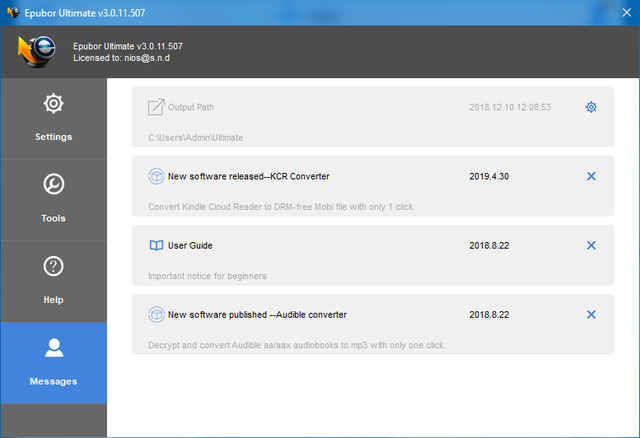This screenshot has width=640, height=438.
Task: Open the Settings tab in sidebar
Action: coord(53,118)
